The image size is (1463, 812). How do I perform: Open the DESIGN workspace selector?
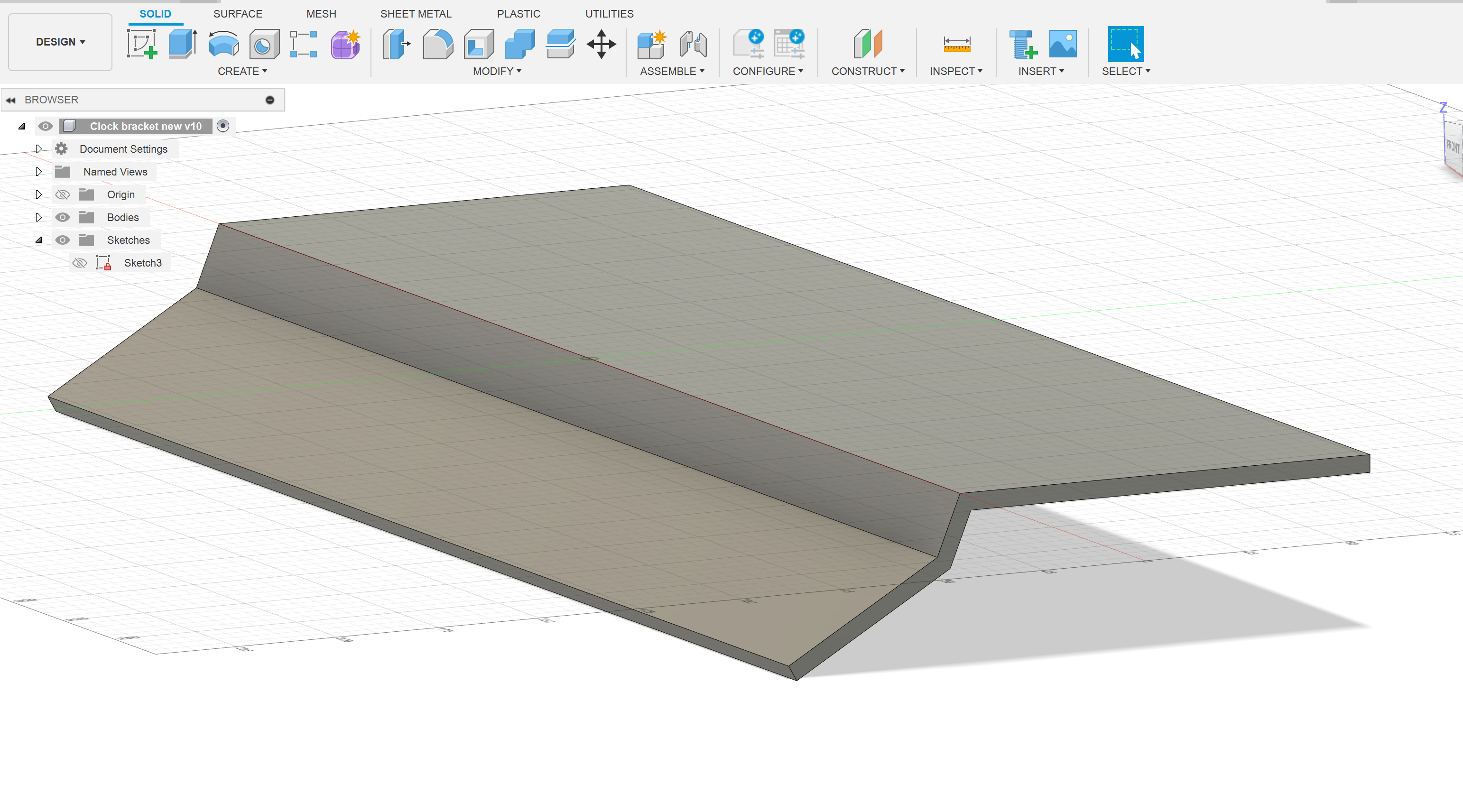pos(60,41)
